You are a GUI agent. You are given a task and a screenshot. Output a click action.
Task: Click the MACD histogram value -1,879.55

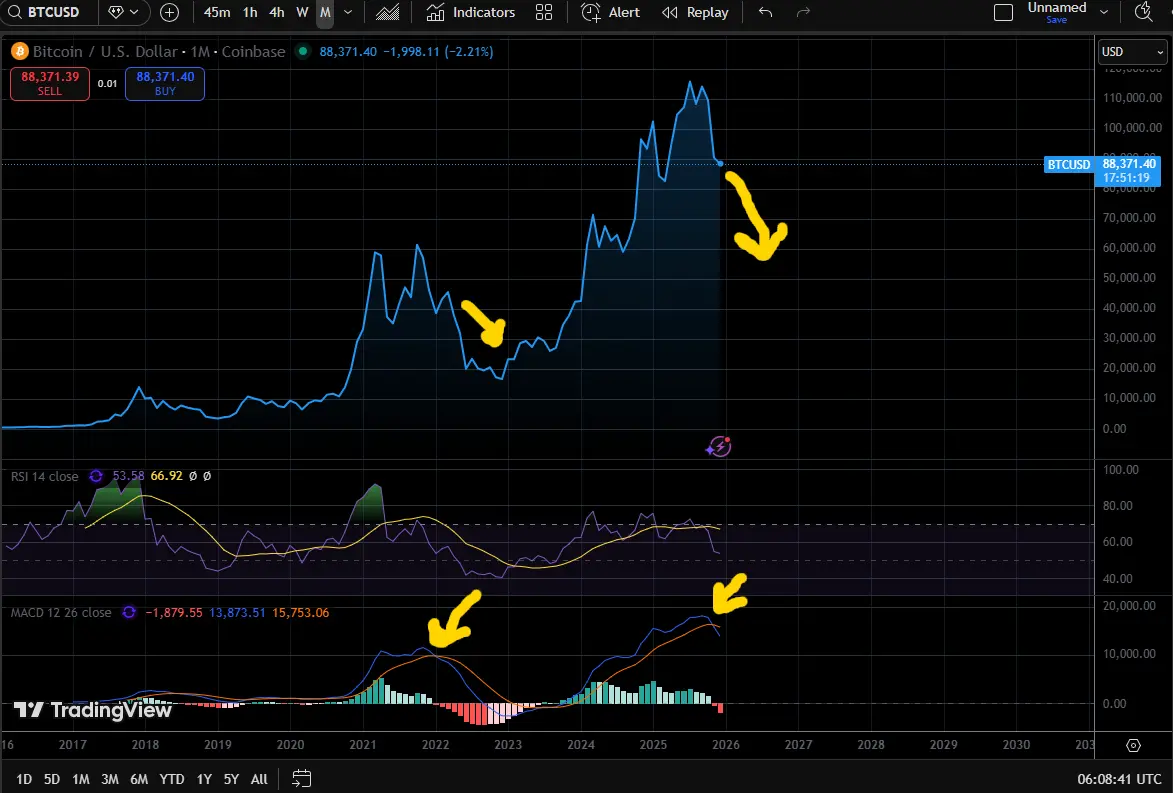pyautogui.click(x=174, y=612)
